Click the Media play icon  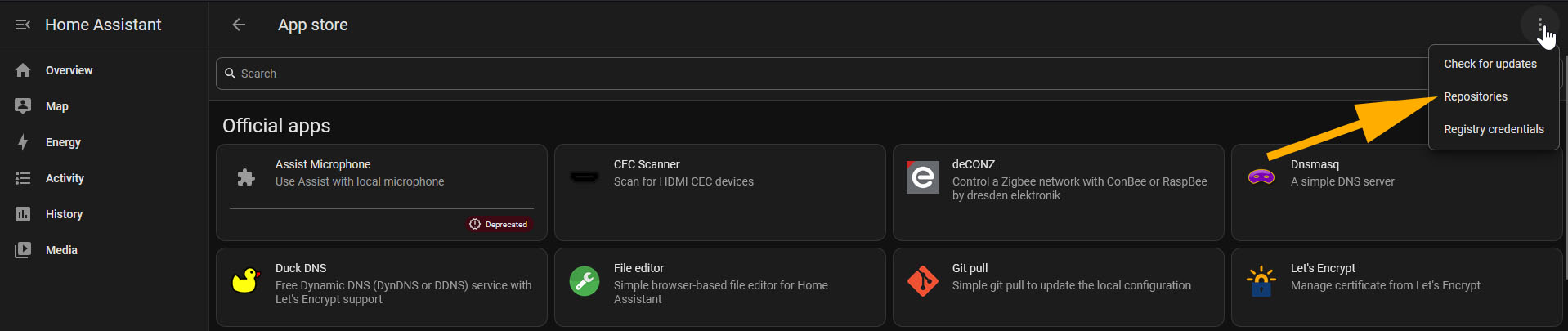point(23,250)
